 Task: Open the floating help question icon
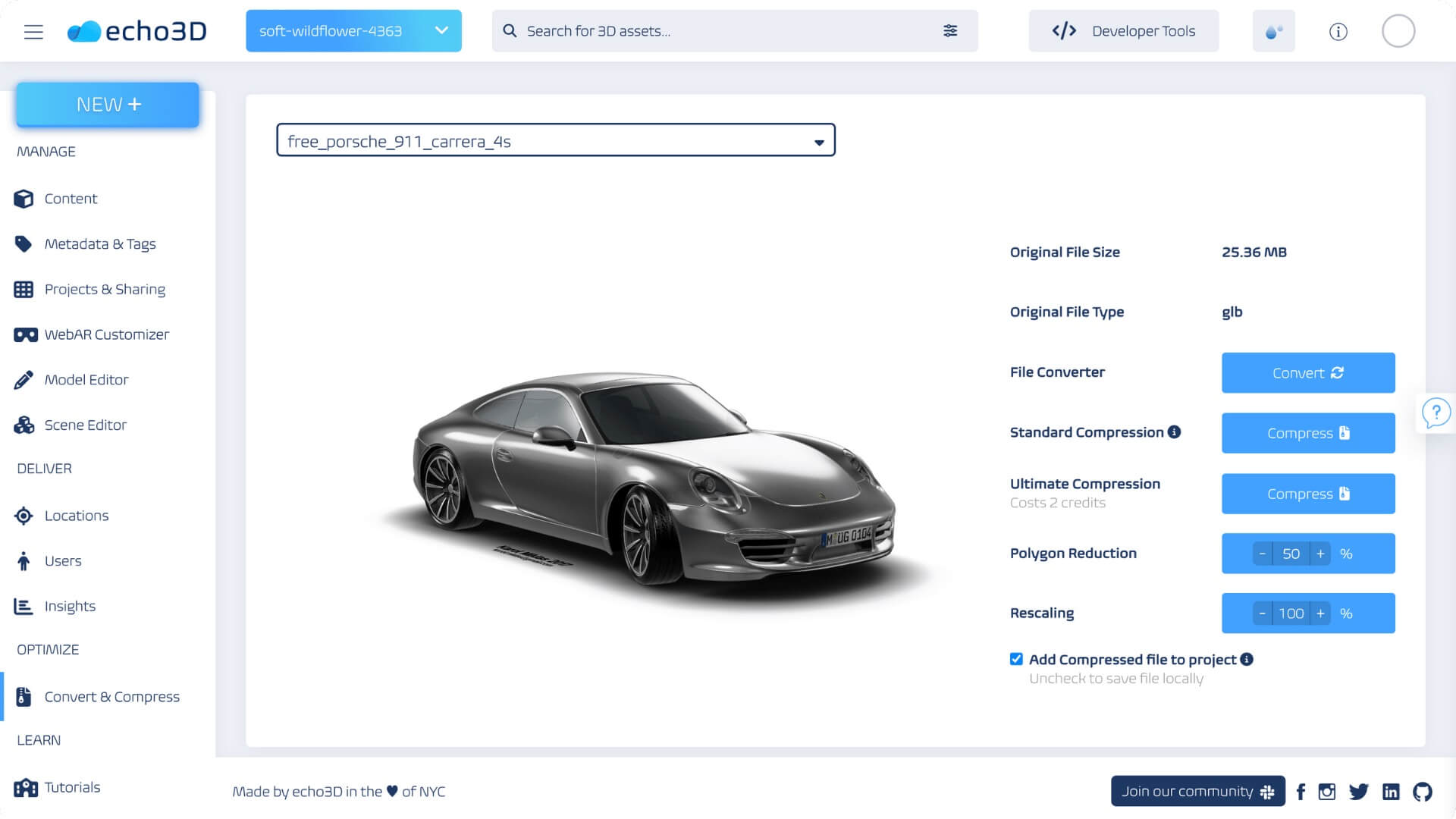[1436, 413]
